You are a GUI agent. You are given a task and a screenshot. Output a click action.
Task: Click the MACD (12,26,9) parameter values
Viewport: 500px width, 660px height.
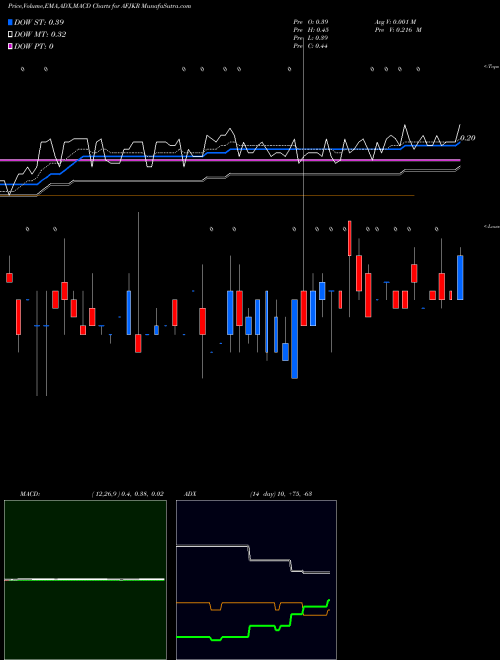pyautogui.click(x=128, y=494)
